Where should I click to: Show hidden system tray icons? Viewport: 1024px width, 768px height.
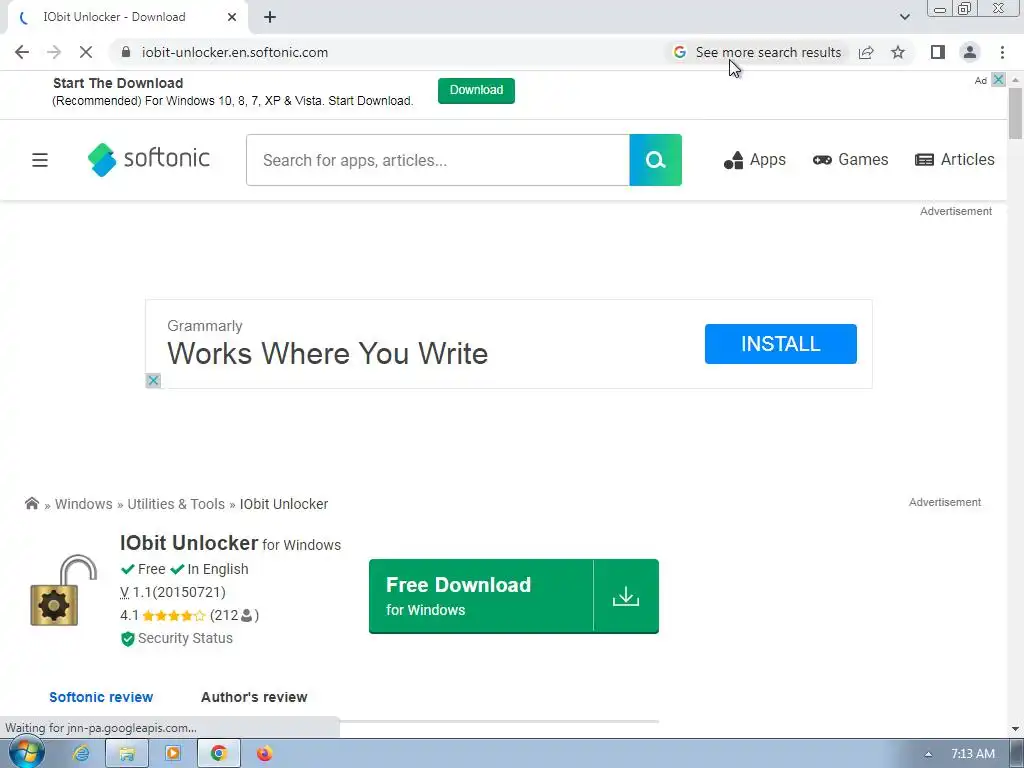[x=928, y=754]
